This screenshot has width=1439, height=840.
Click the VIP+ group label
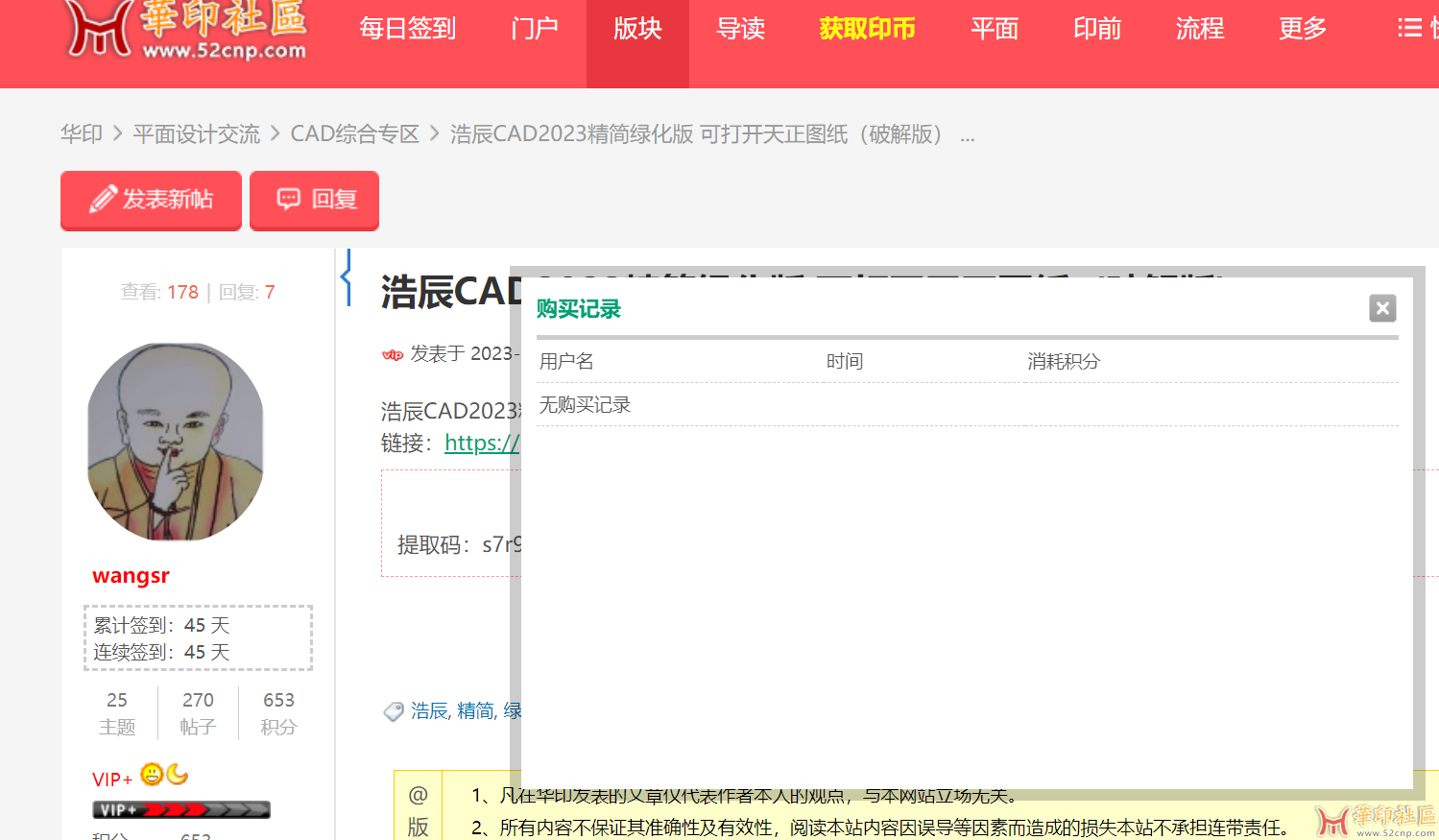(112, 780)
